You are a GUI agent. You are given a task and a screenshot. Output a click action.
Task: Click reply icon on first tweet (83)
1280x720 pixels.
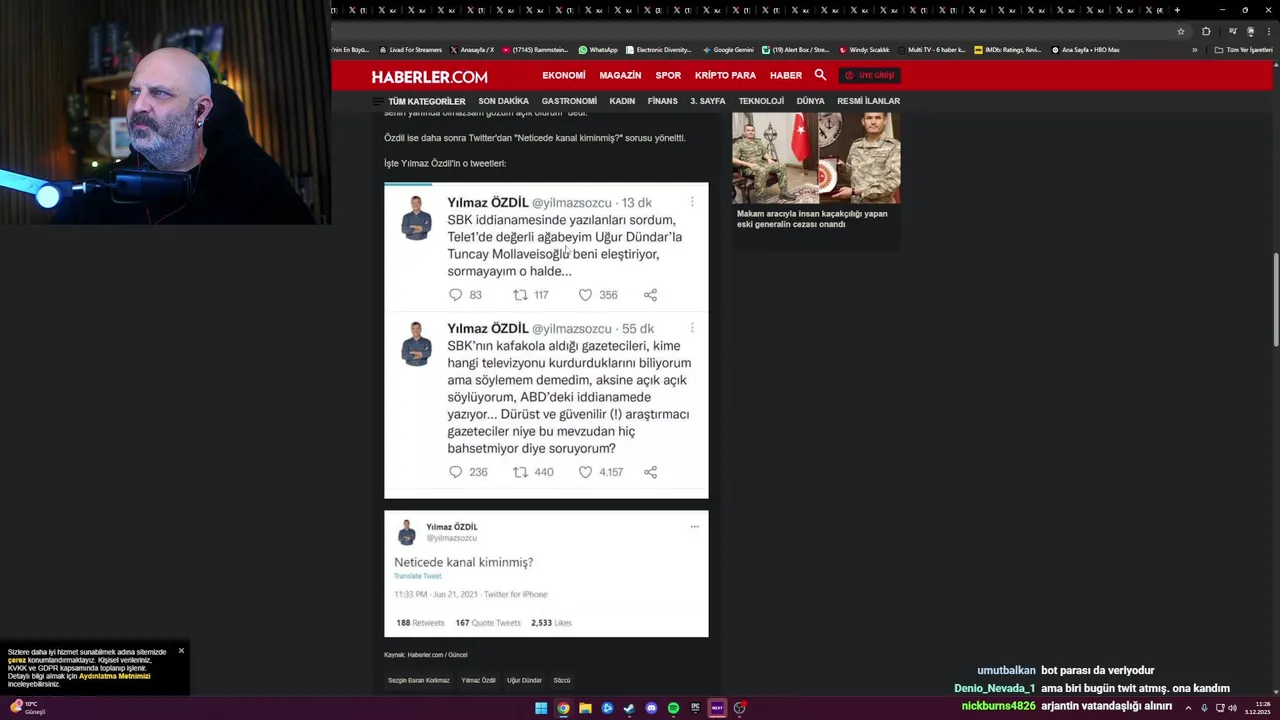[x=455, y=295]
